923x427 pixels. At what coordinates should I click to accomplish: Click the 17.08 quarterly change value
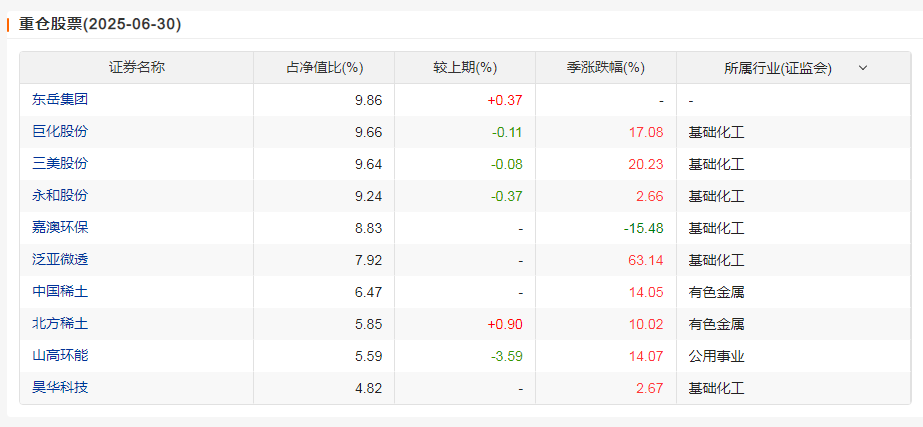[646, 133]
